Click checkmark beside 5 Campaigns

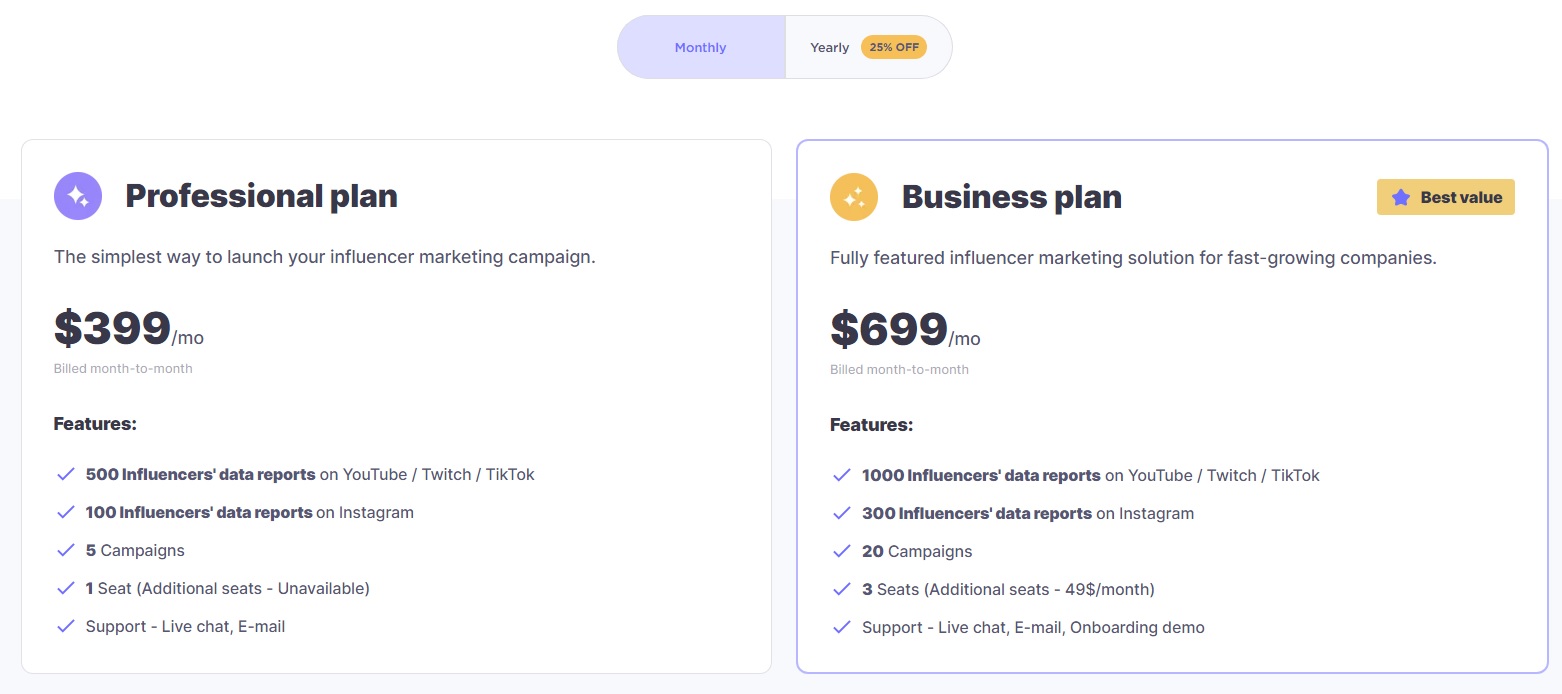pyautogui.click(x=66, y=550)
